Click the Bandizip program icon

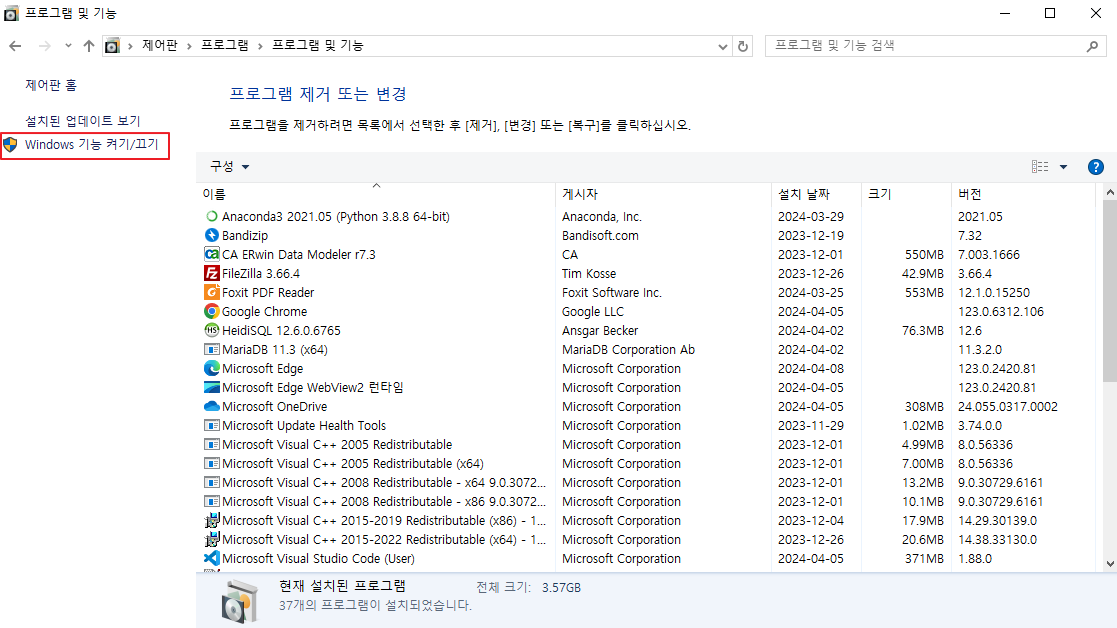tap(212, 235)
